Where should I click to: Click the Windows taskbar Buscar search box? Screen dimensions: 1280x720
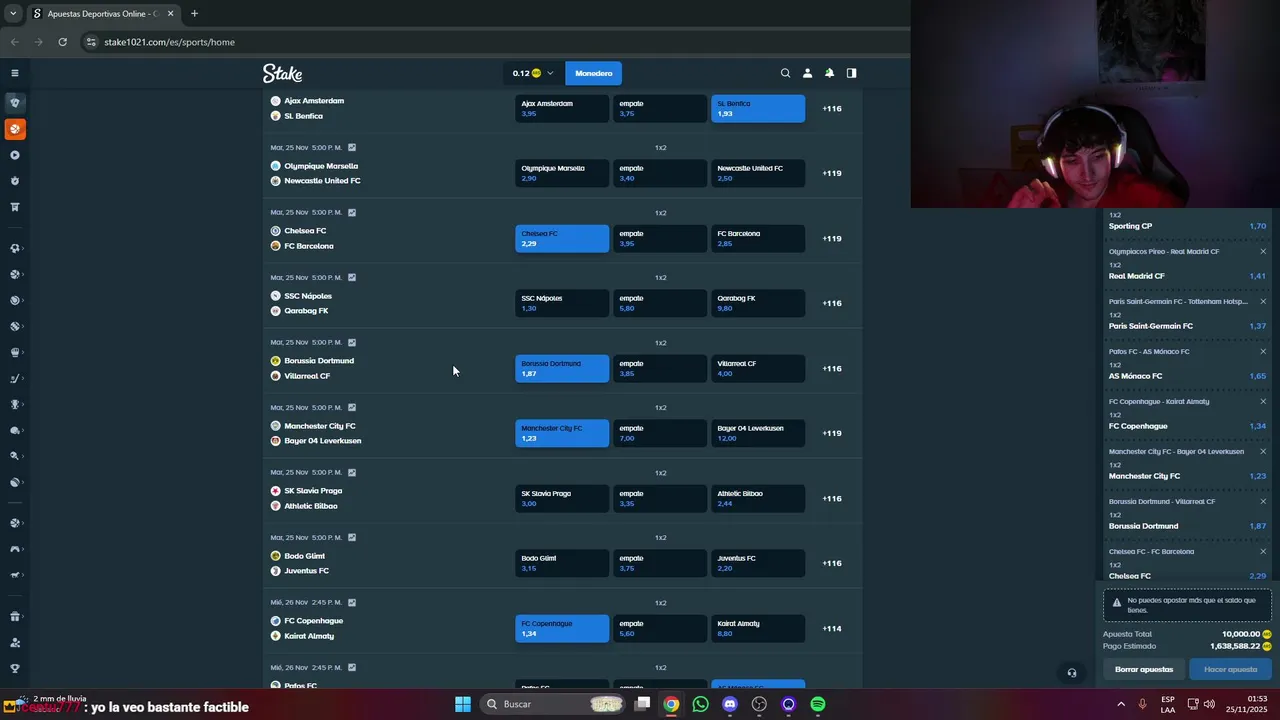coord(552,704)
